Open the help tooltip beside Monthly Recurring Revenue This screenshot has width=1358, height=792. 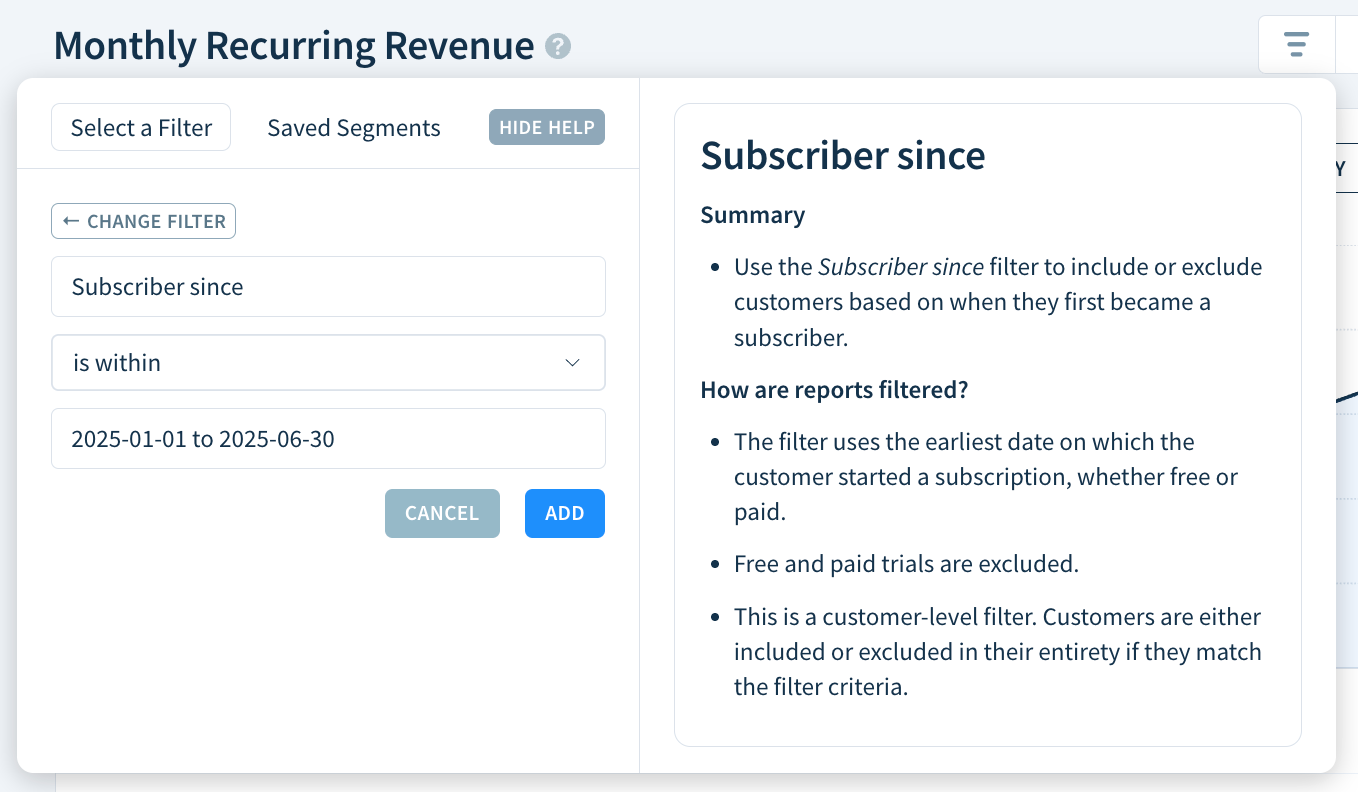pyautogui.click(x=558, y=46)
